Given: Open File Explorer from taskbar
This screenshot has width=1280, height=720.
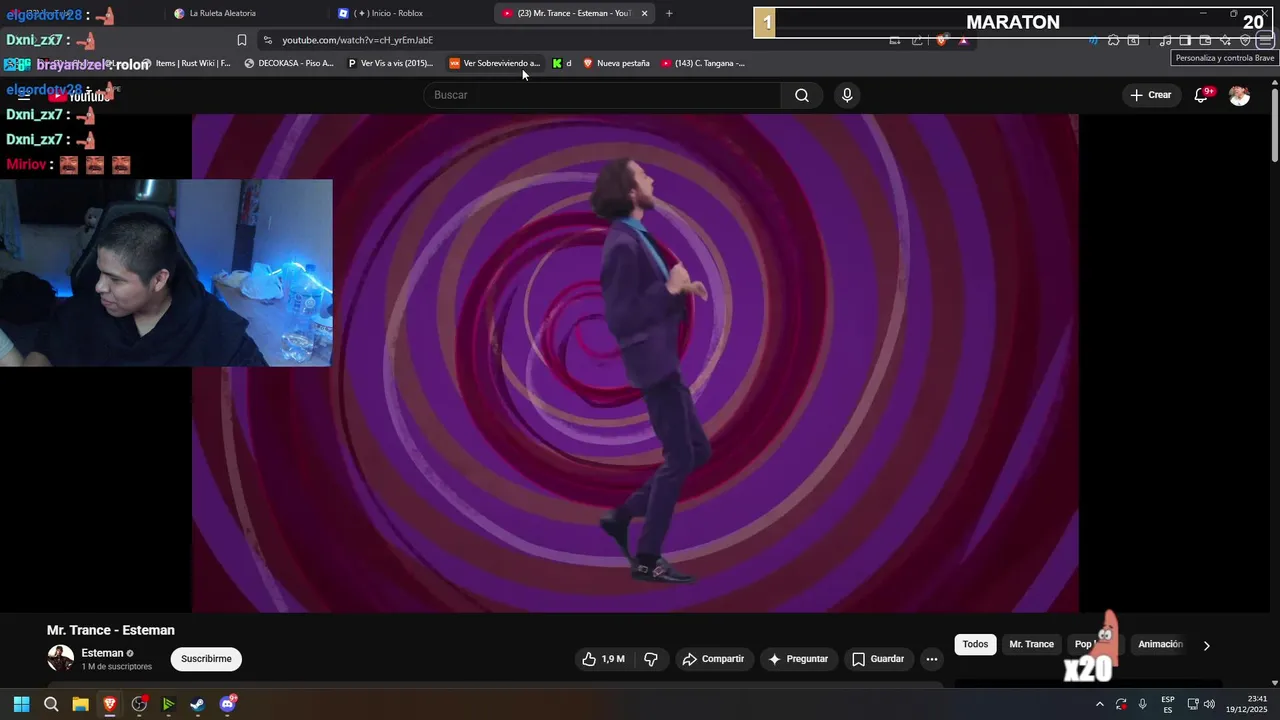Looking at the screenshot, I should [80, 704].
